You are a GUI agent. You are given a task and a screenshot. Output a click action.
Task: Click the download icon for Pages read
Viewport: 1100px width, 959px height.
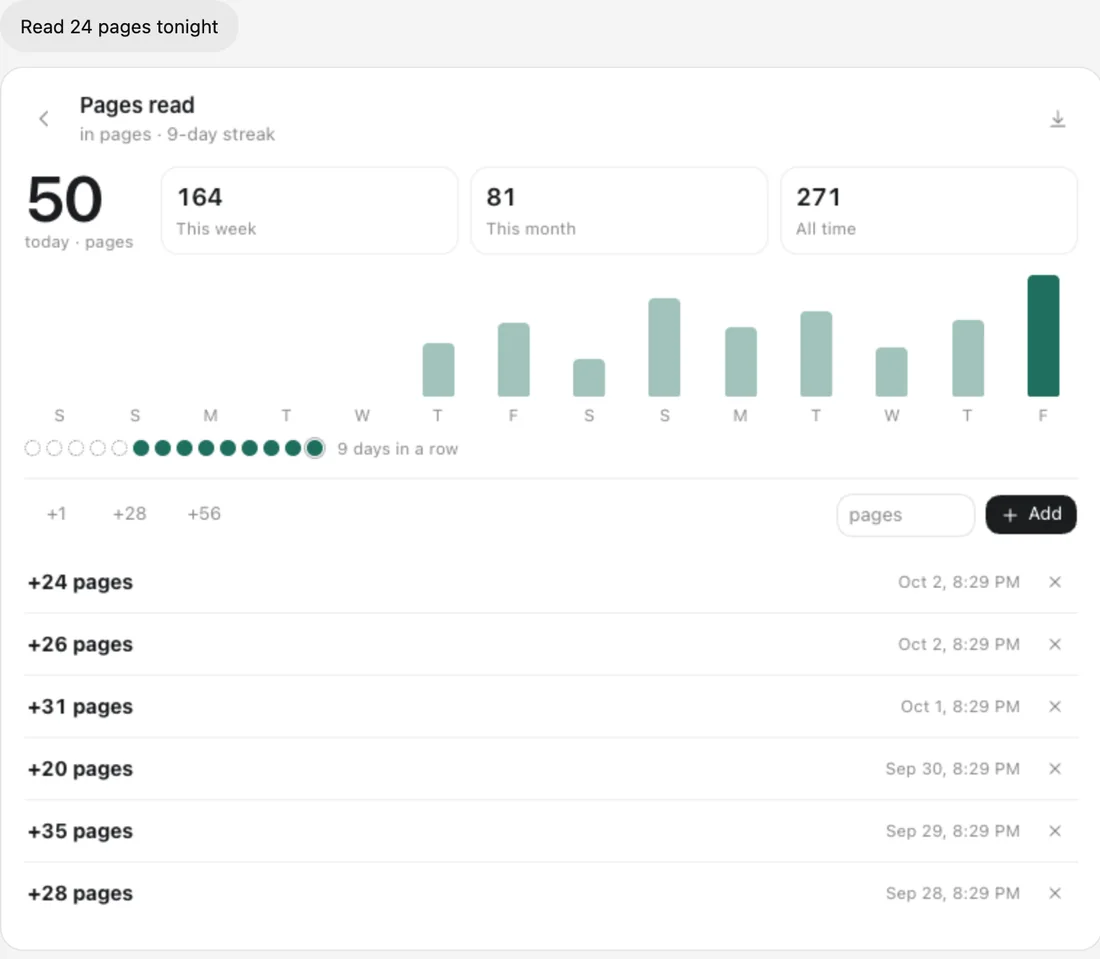point(1057,119)
